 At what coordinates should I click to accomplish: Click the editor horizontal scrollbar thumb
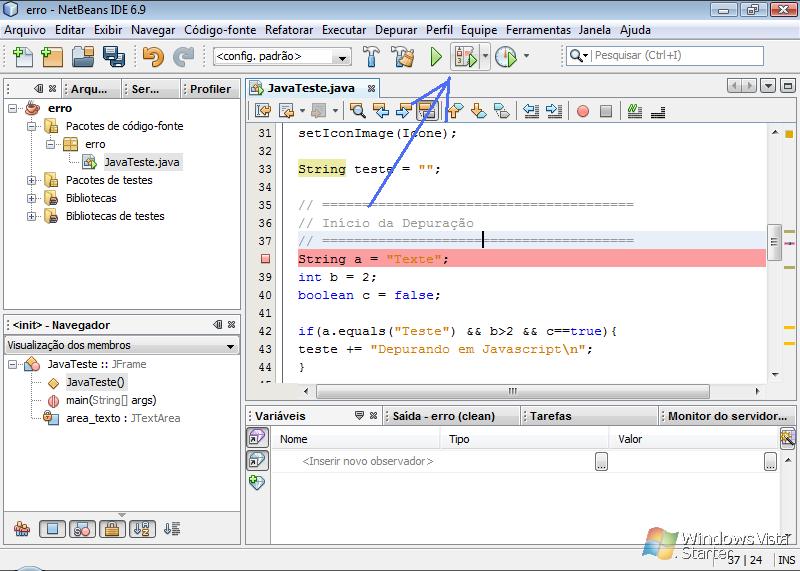coord(512,391)
